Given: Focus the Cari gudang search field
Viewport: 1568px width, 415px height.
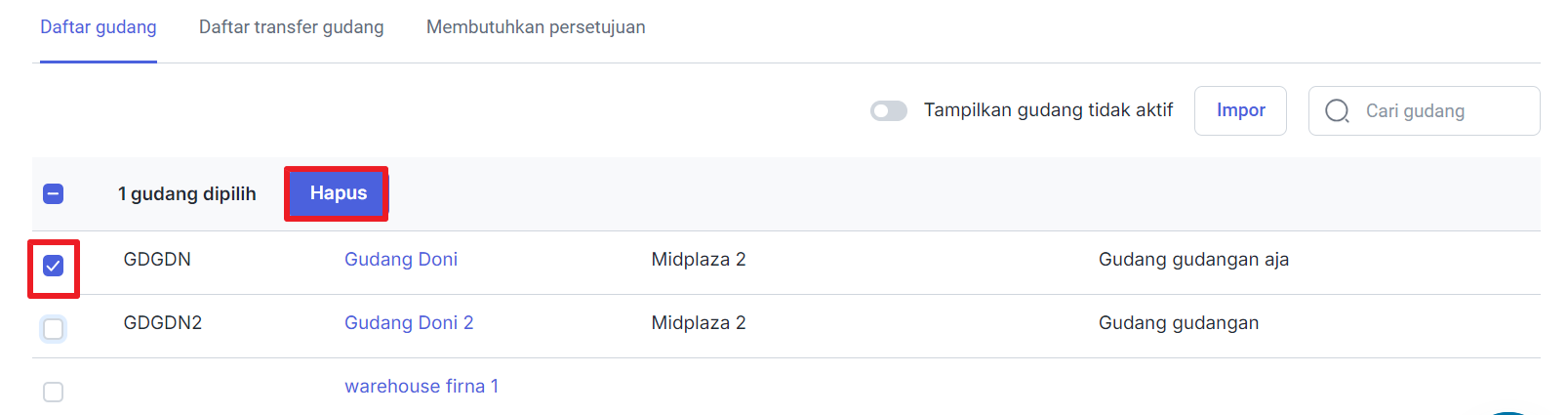Looking at the screenshot, I should 1424,110.
